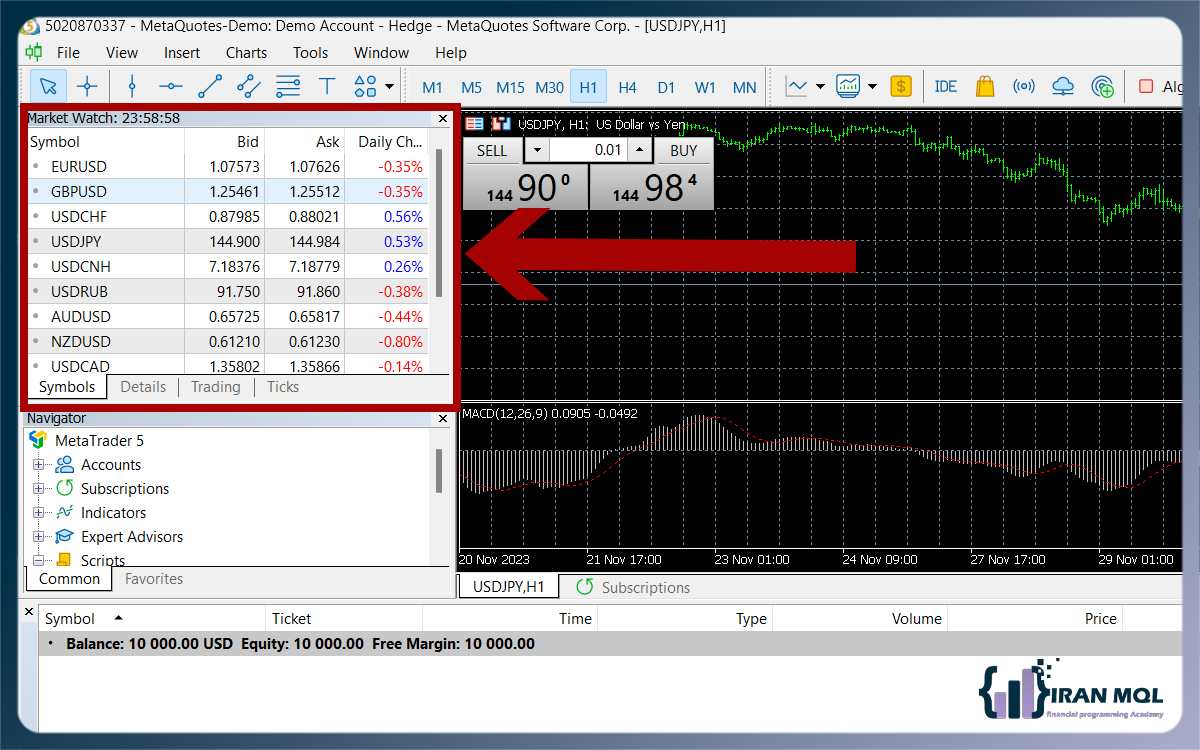1200x750 pixels.
Task: Select the Fibonacci retracement tool
Action: (x=288, y=87)
